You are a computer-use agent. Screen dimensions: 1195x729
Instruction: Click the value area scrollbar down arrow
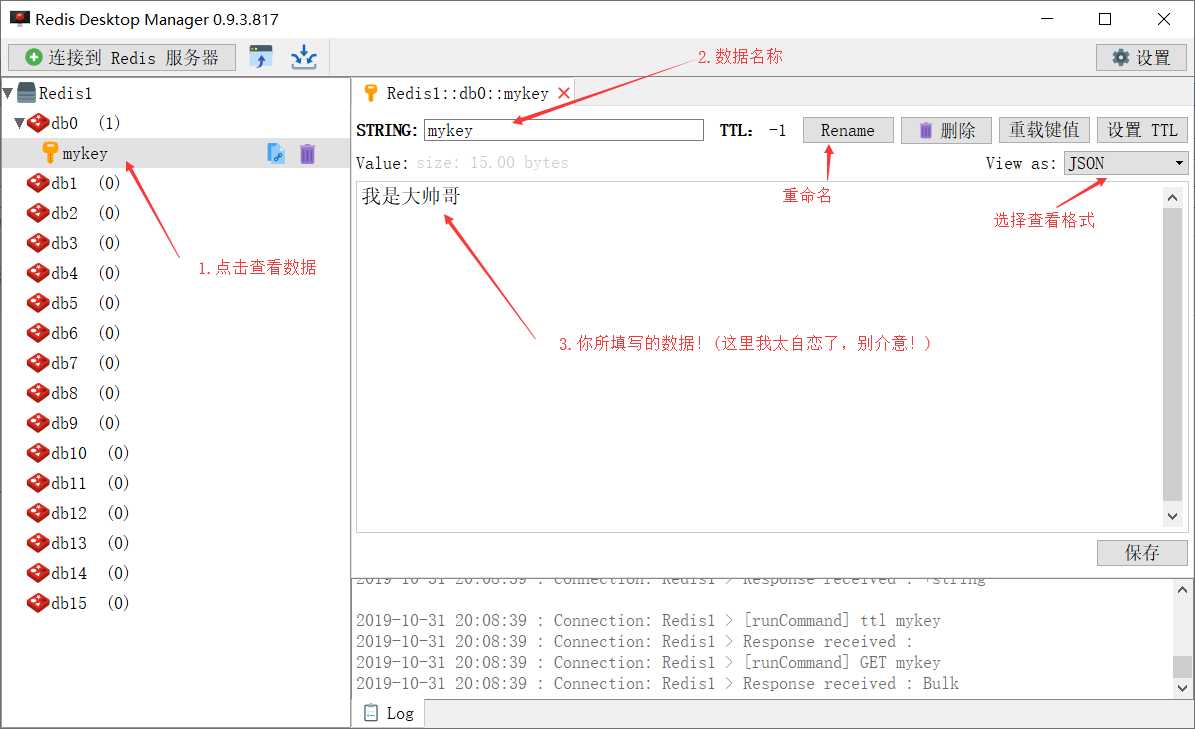coord(1172,516)
